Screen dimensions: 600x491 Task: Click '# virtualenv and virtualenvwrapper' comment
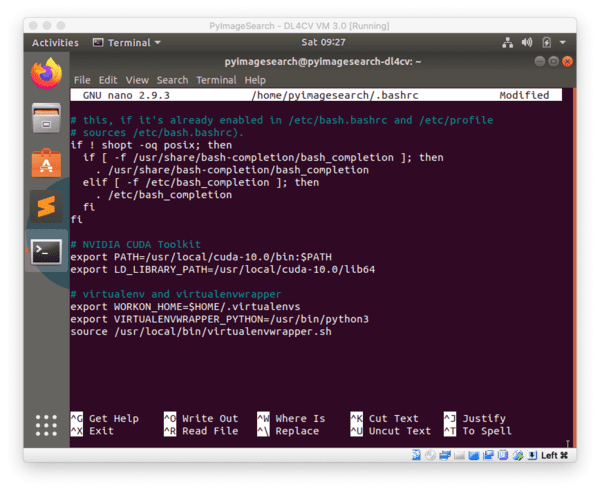click(x=176, y=294)
